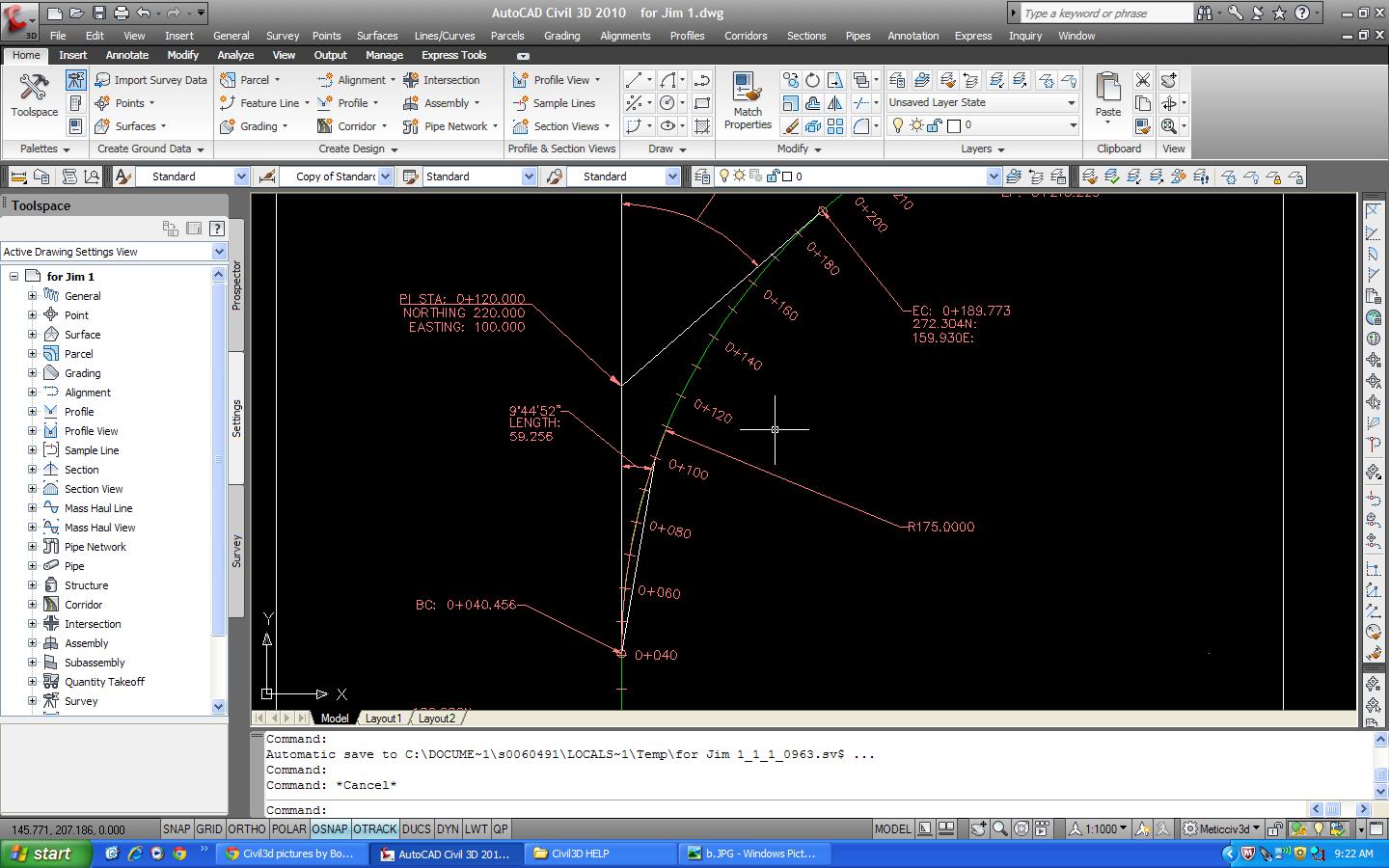Toggle POLAR tracking in status bar
Screen dimensions: 1389x868
288,828
